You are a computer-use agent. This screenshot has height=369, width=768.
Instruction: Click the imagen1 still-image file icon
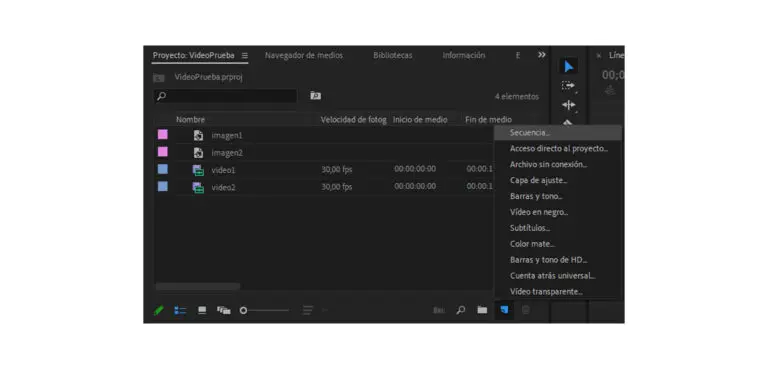[198, 135]
